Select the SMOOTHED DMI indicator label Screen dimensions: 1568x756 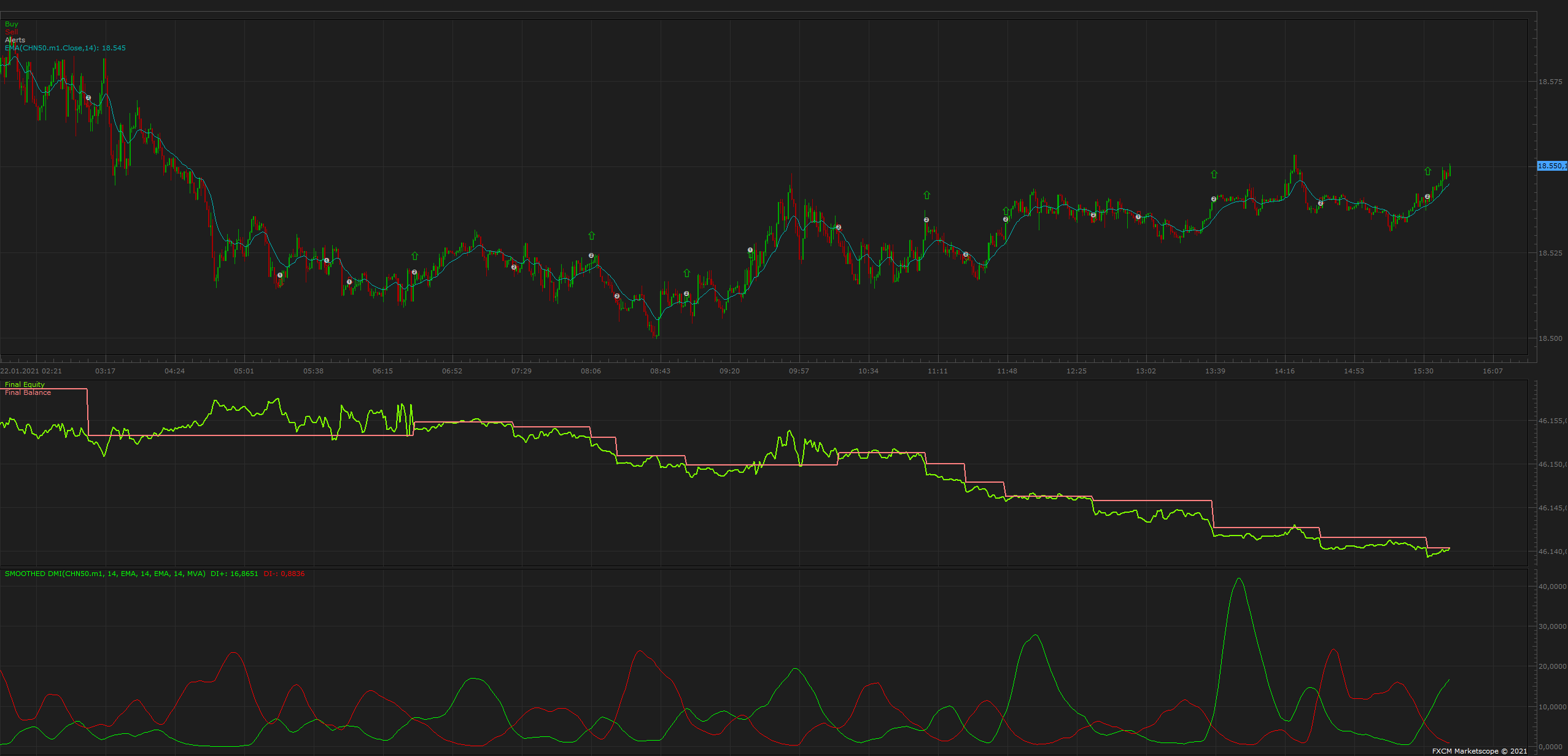click(105, 574)
